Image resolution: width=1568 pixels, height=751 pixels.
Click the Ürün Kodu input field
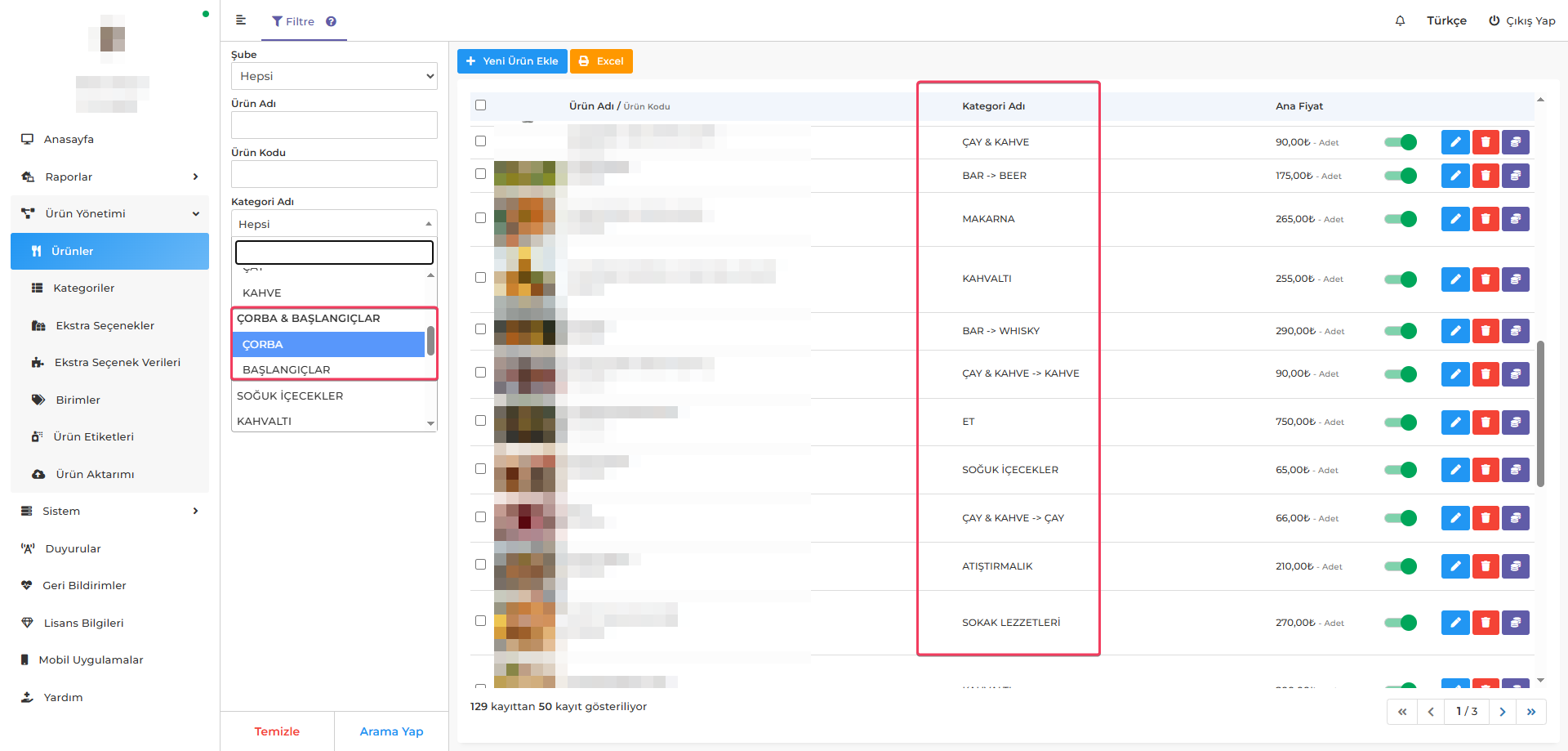point(334,174)
